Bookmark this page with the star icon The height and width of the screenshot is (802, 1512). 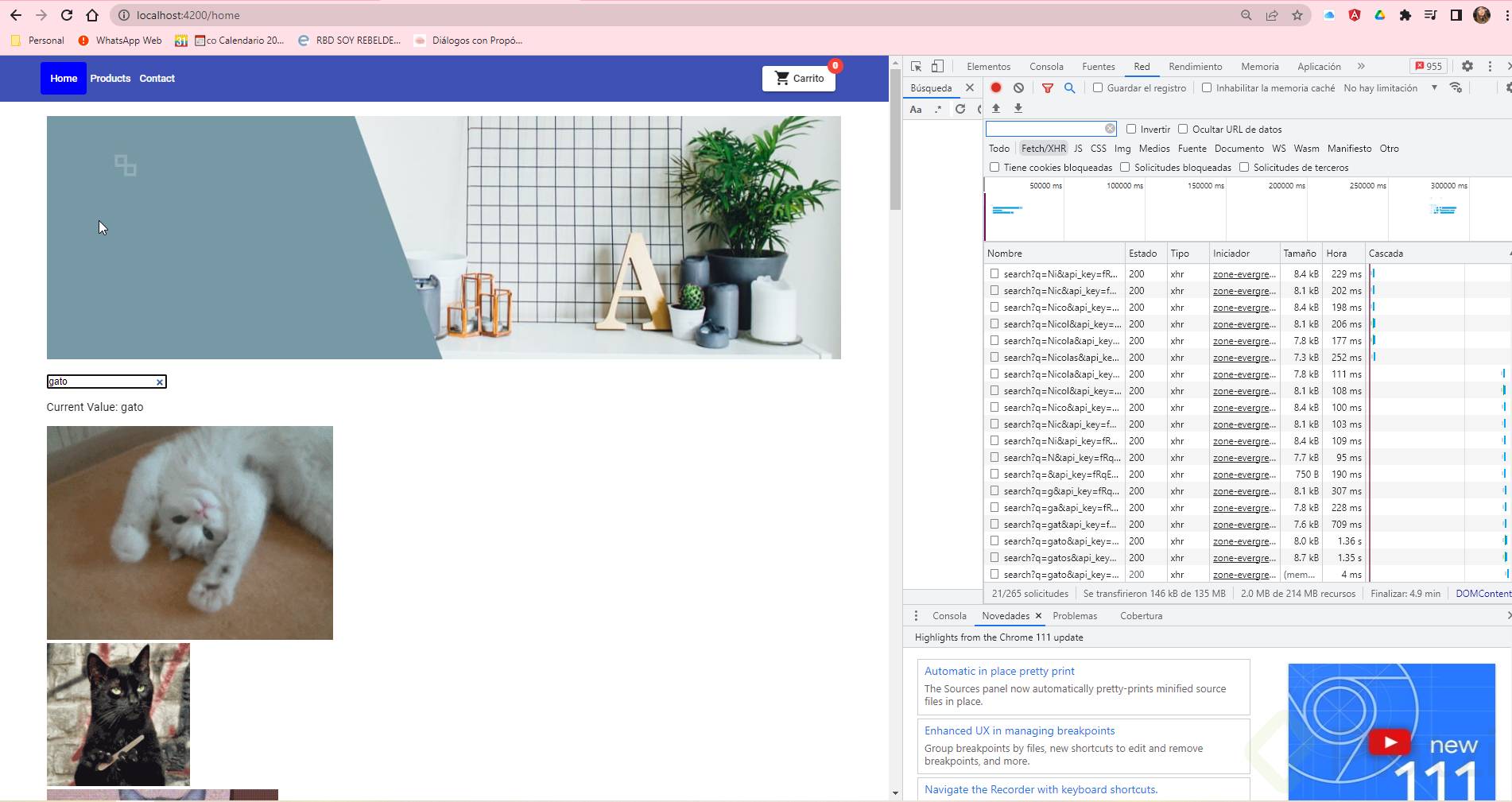click(1297, 15)
